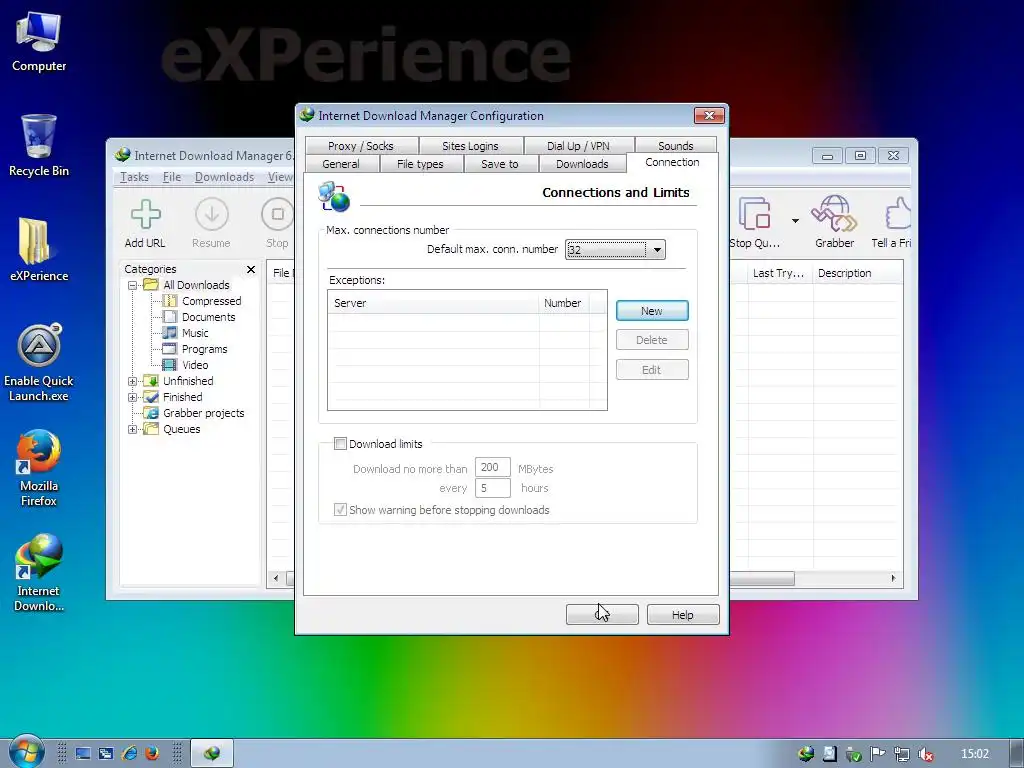Viewport: 1024px width, 768px height.
Task: Expand the Queues tree node
Action: click(132, 429)
